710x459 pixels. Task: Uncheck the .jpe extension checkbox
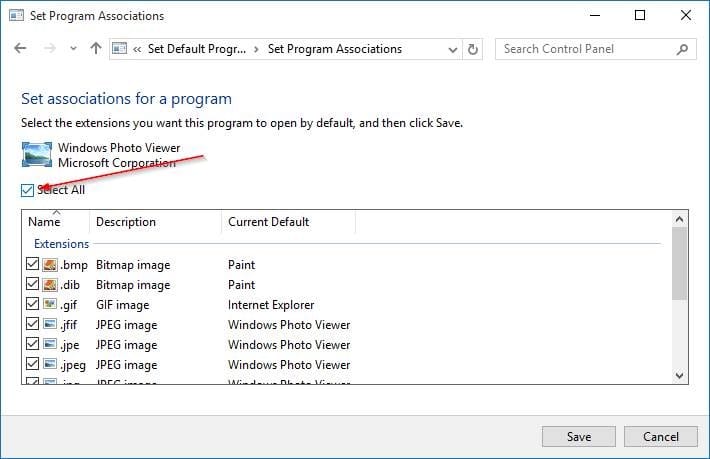coord(32,344)
